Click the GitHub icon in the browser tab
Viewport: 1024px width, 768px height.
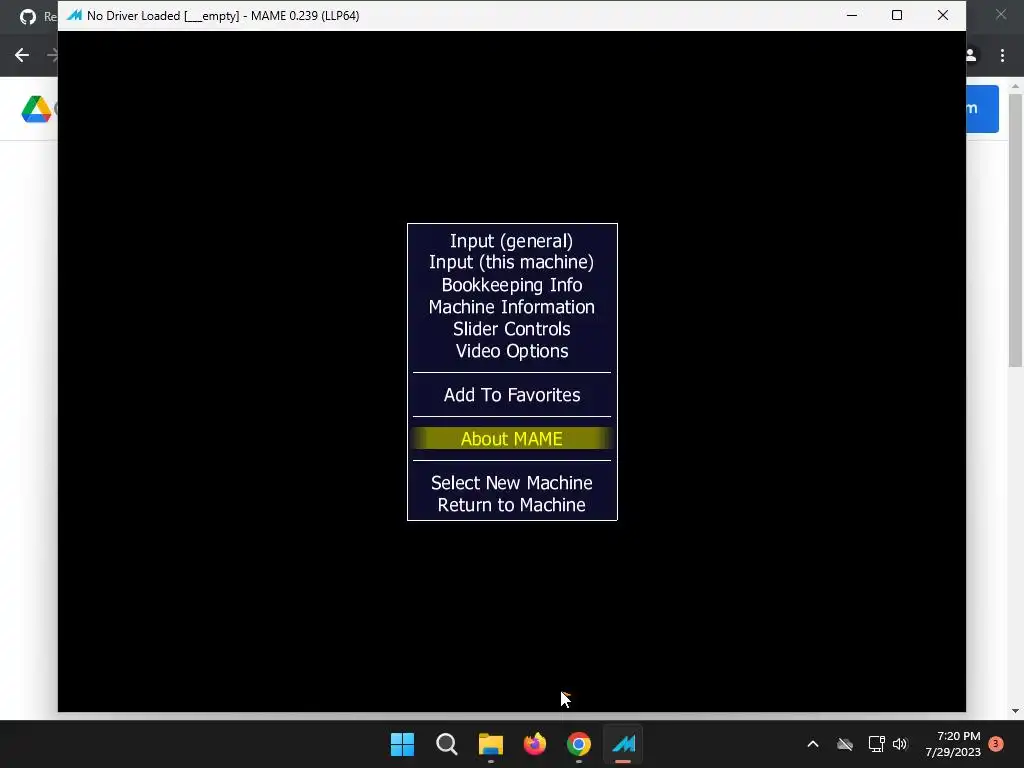tap(27, 16)
